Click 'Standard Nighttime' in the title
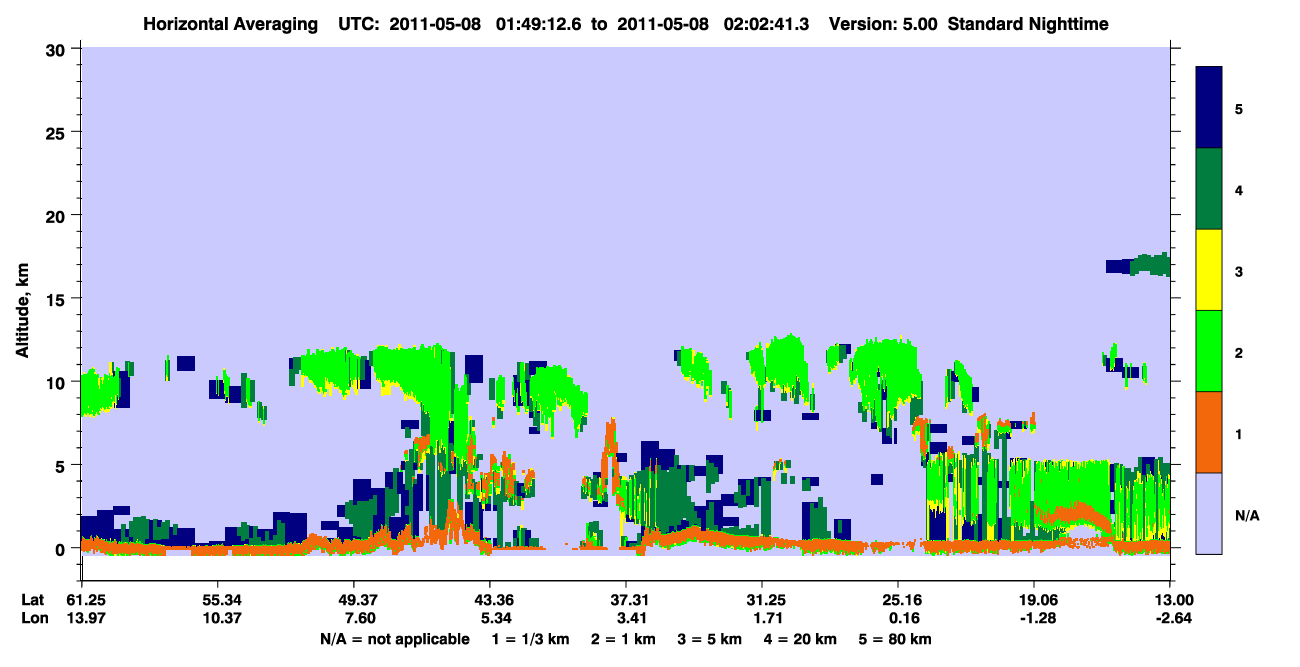1300x667 pixels. (1028, 24)
